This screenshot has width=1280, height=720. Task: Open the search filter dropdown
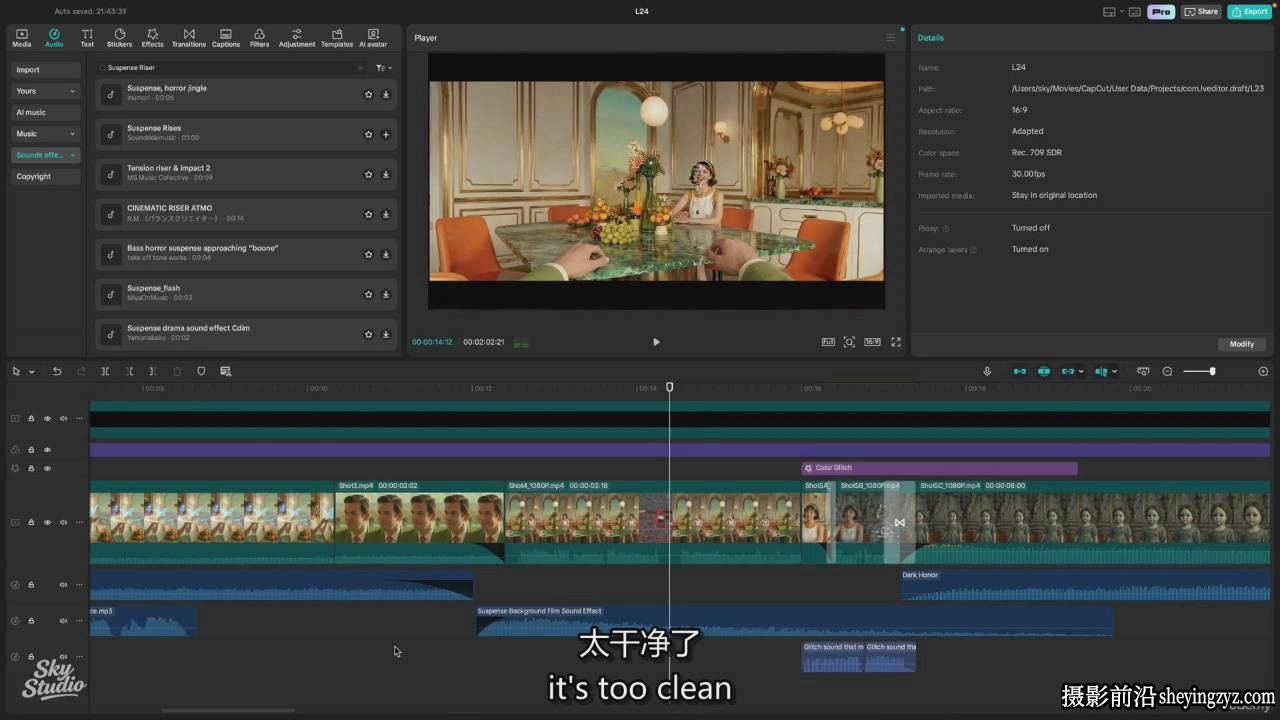point(383,68)
